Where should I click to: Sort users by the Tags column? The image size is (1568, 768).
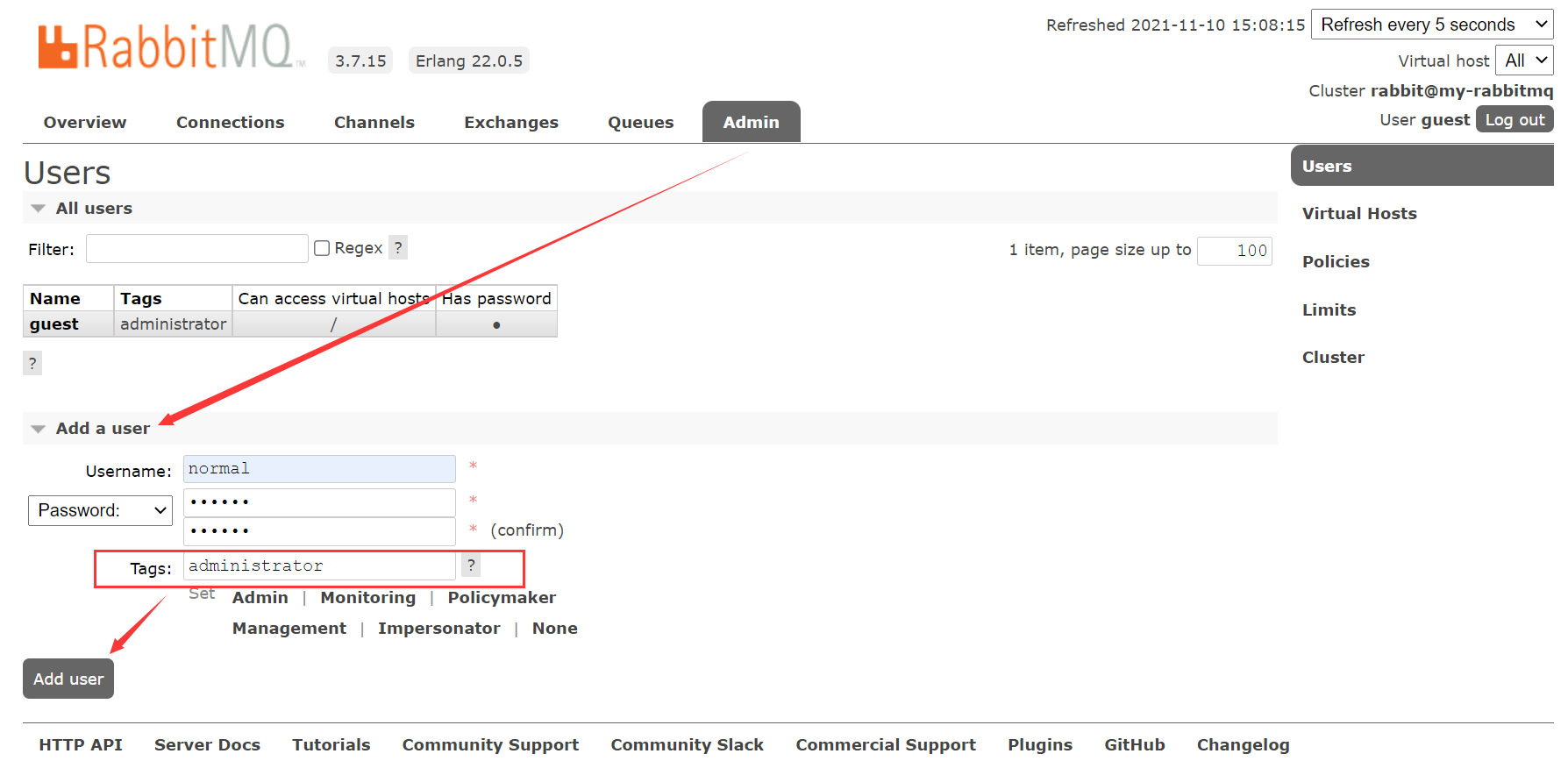tap(141, 298)
